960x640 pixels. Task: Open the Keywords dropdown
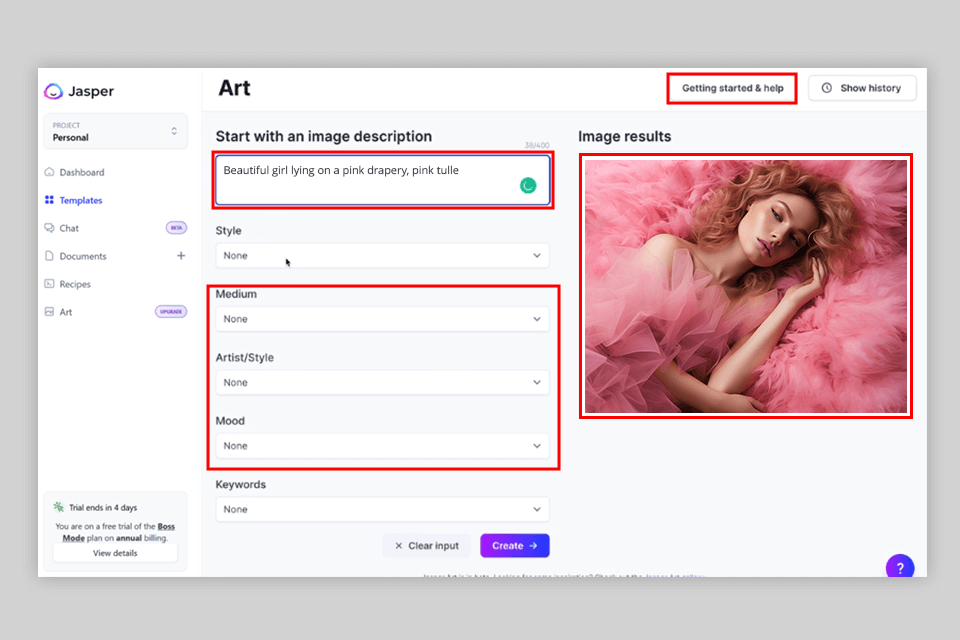(x=383, y=509)
